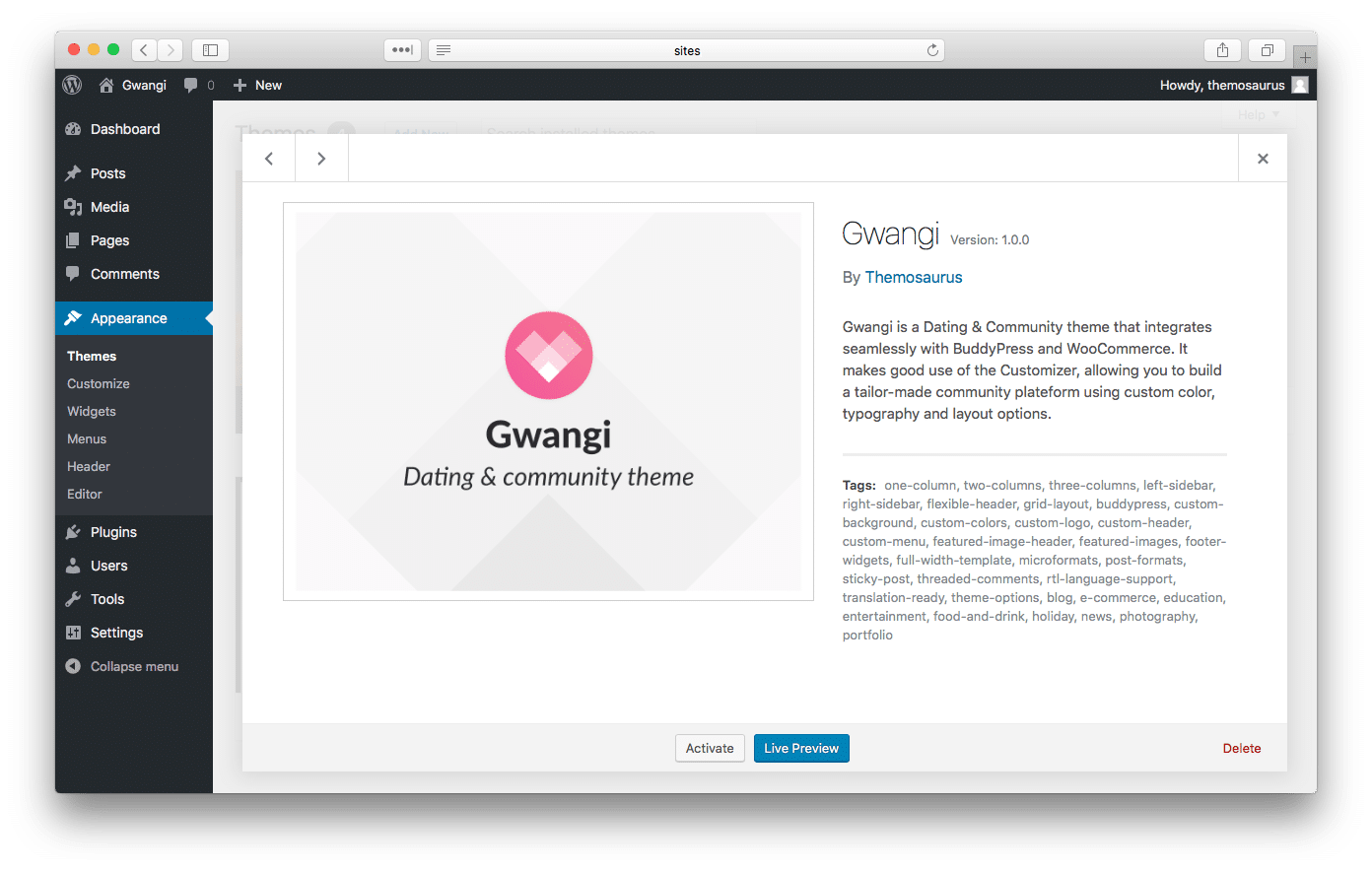Open the WordPress logo menu
The width and height of the screenshot is (1372, 872).
click(x=72, y=85)
